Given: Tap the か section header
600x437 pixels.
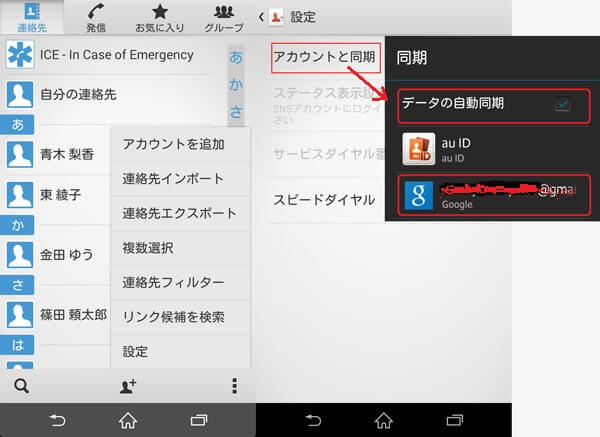Looking at the screenshot, I should [x=17, y=225].
